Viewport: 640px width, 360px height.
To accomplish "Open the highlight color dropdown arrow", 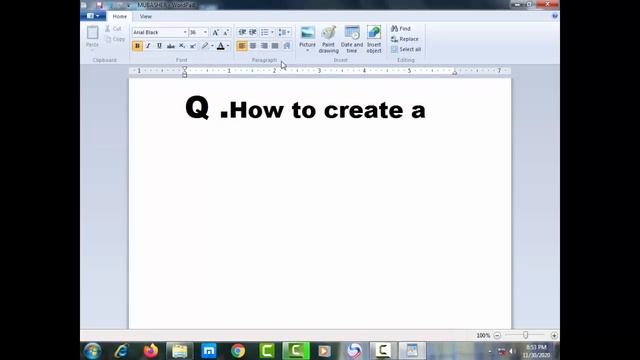I will click(x=212, y=46).
